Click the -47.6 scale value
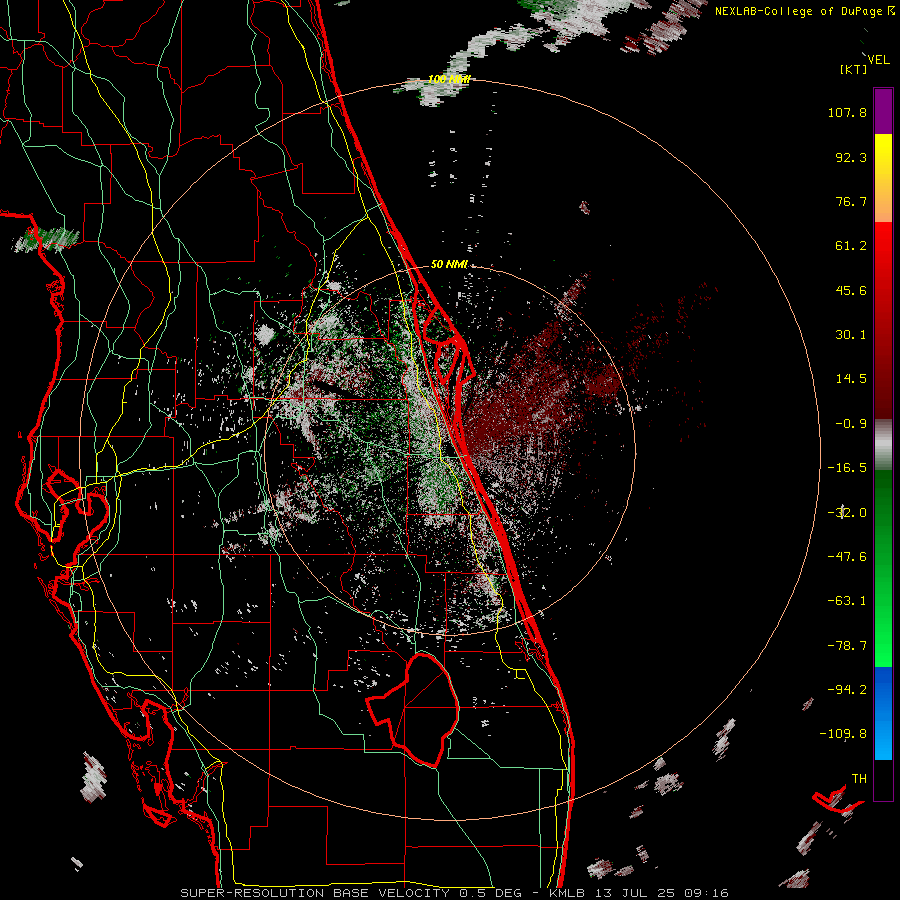The height and width of the screenshot is (900, 900). [x=847, y=557]
